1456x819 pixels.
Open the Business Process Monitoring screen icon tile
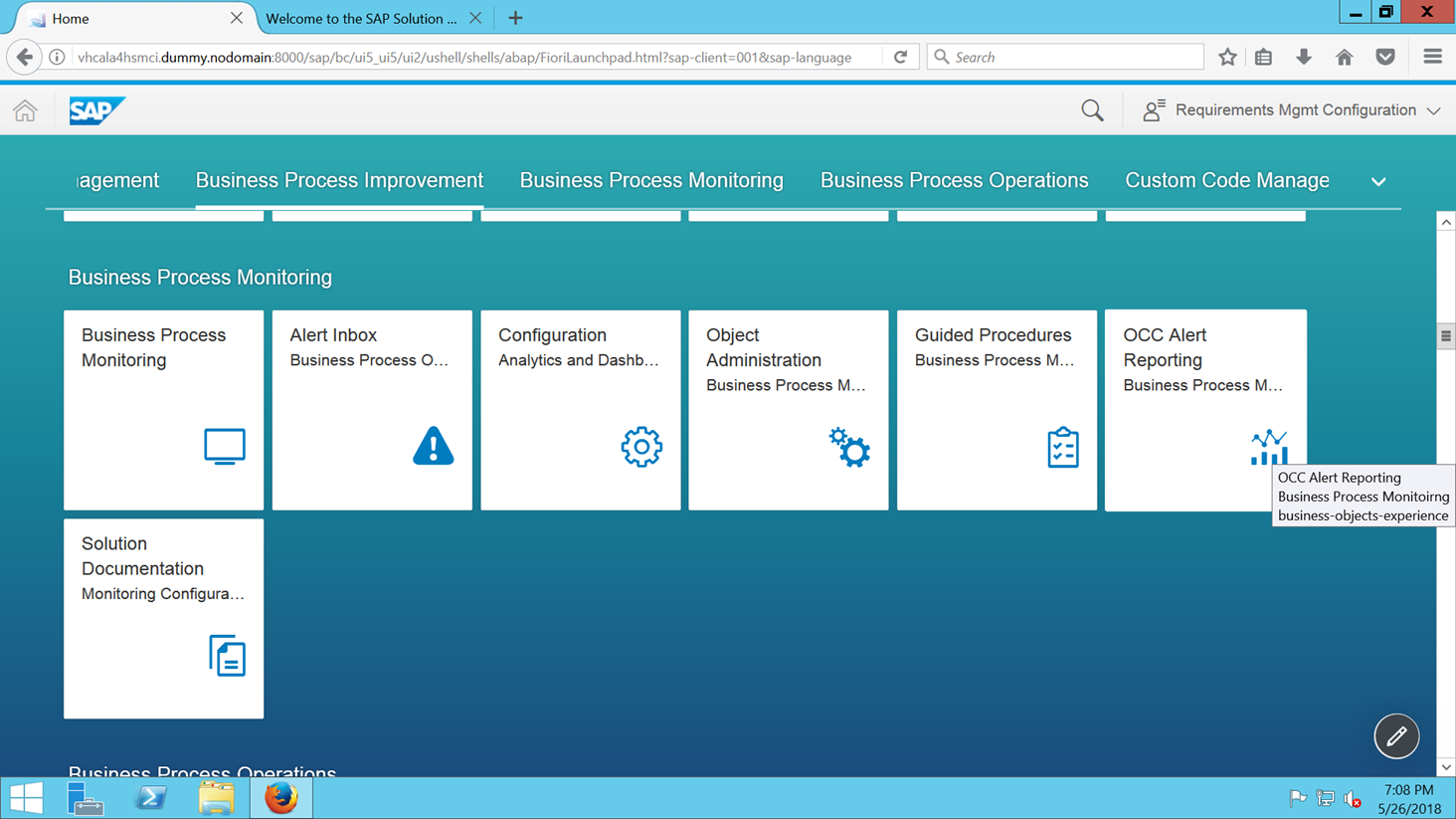[x=225, y=447]
